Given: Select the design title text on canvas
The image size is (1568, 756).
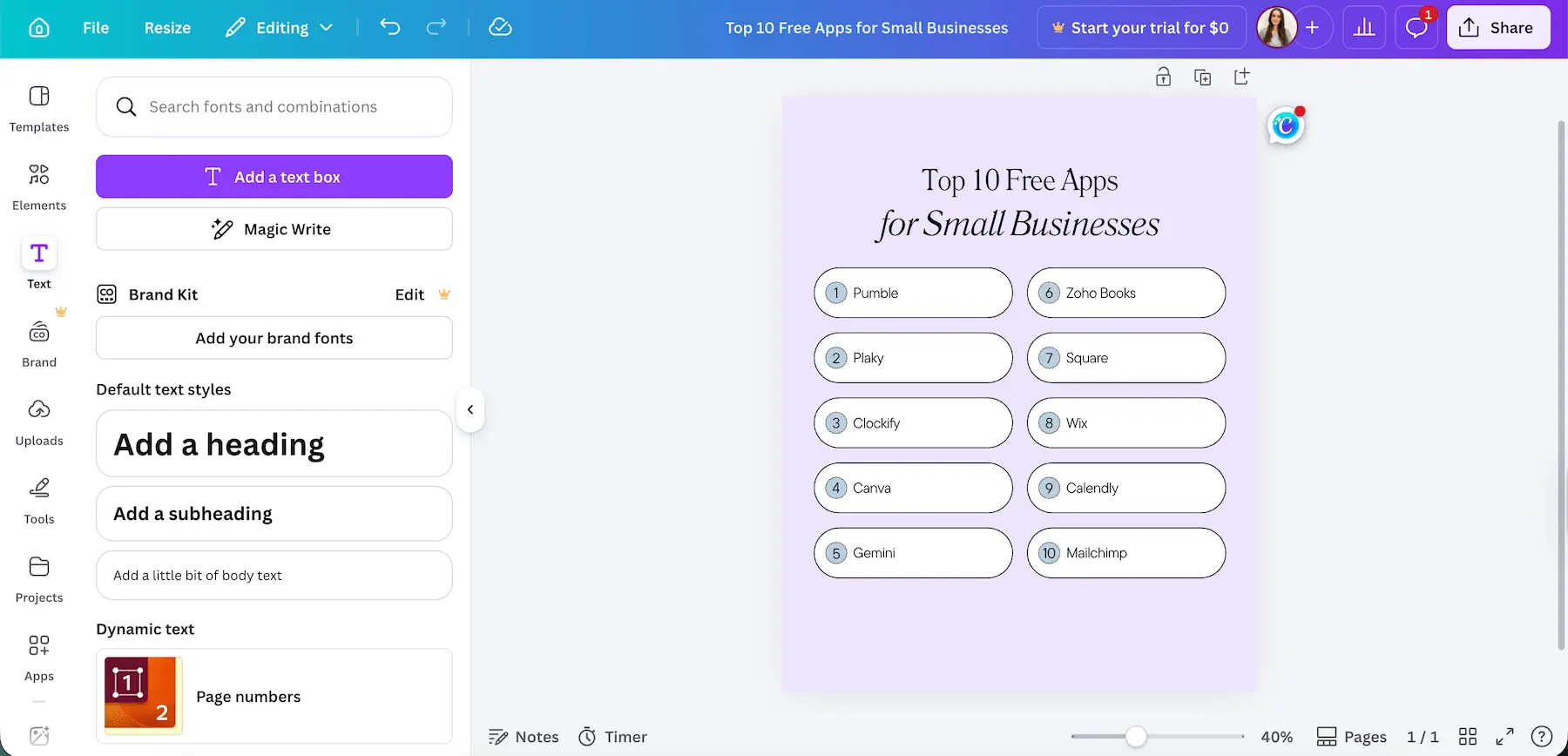Looking at the screenshot, I should (x=1019, y=202).
